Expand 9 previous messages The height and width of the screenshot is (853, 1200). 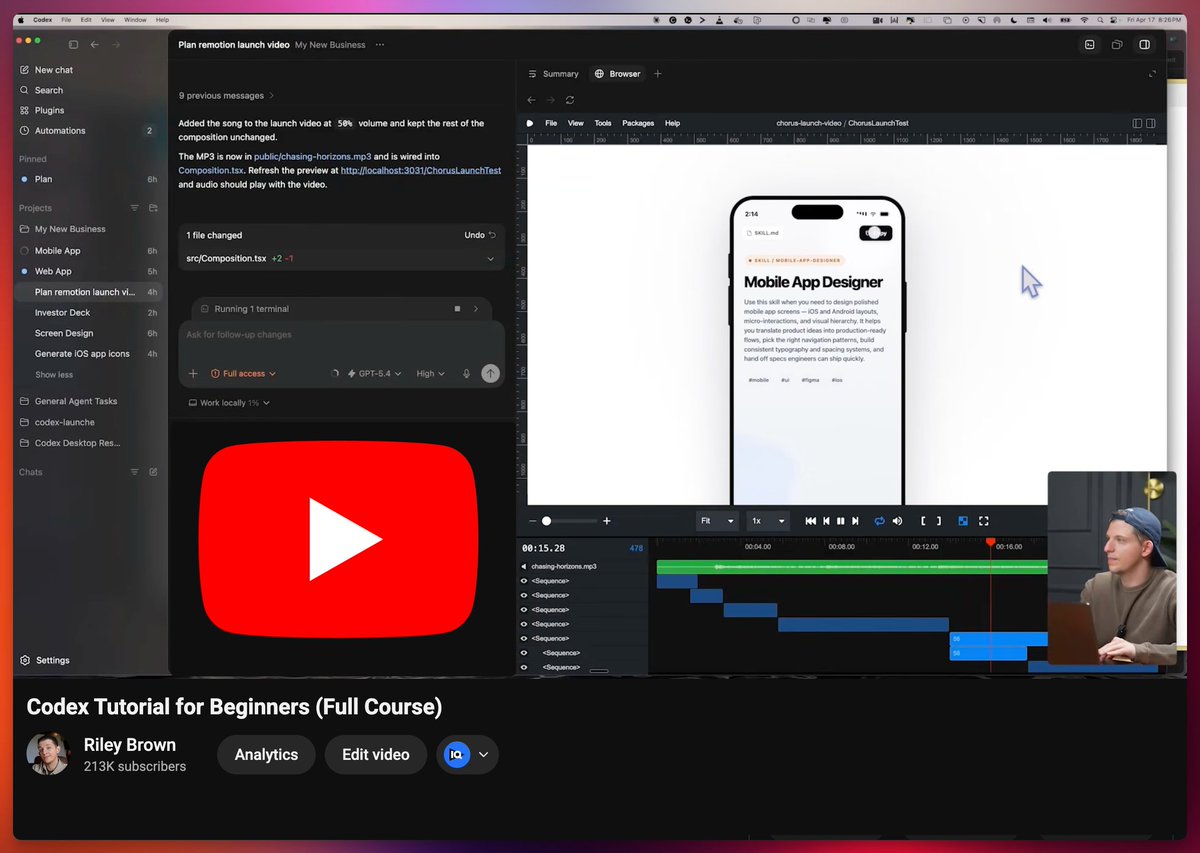pos(227,96)
